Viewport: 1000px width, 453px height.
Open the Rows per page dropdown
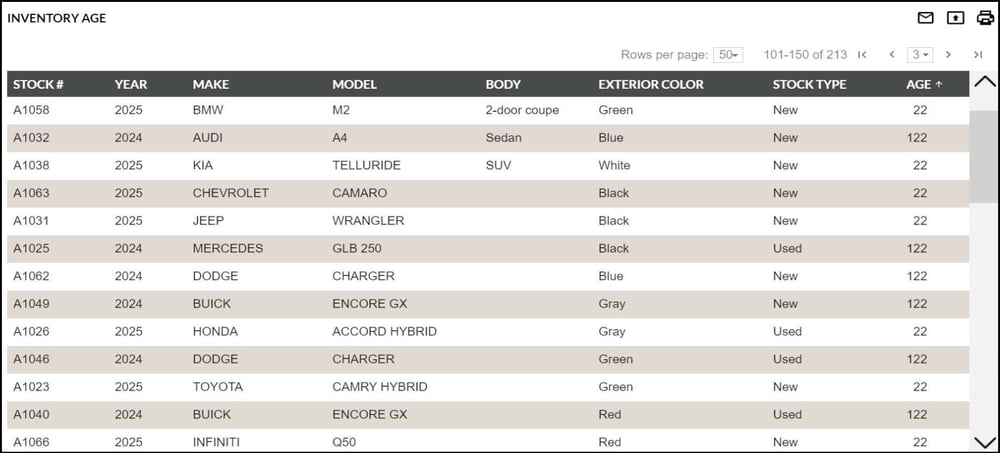[x=728, y=55]
